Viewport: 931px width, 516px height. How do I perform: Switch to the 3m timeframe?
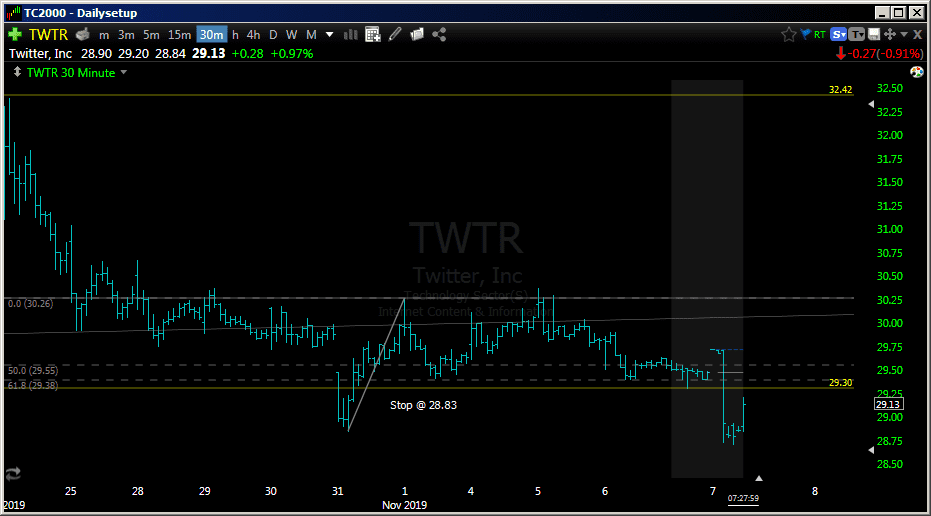(126, 35)
